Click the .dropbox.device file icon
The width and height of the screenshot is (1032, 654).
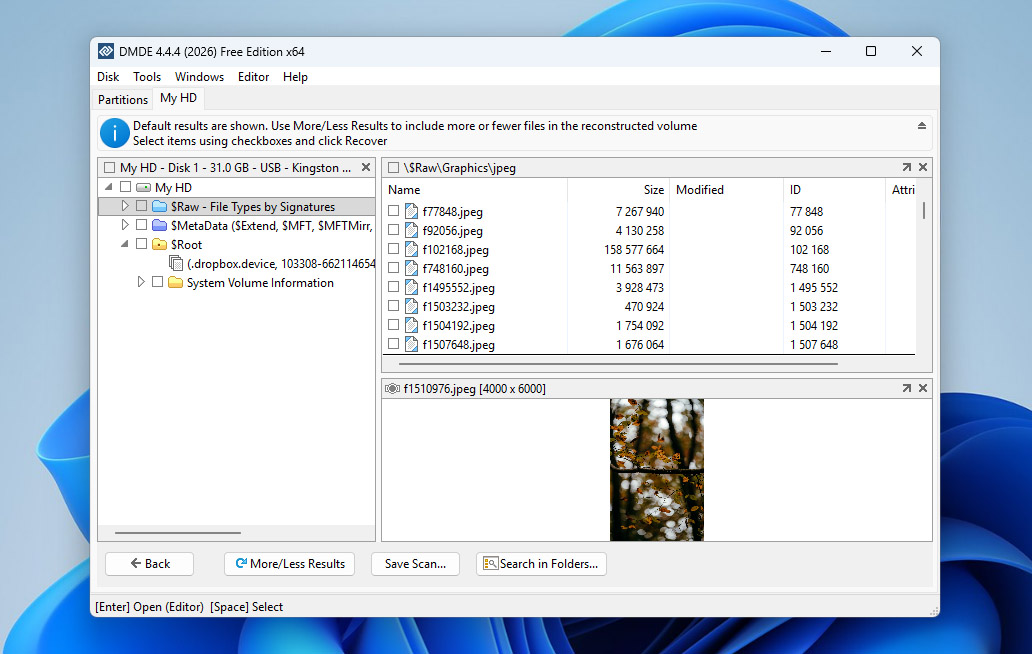[176, 264]
